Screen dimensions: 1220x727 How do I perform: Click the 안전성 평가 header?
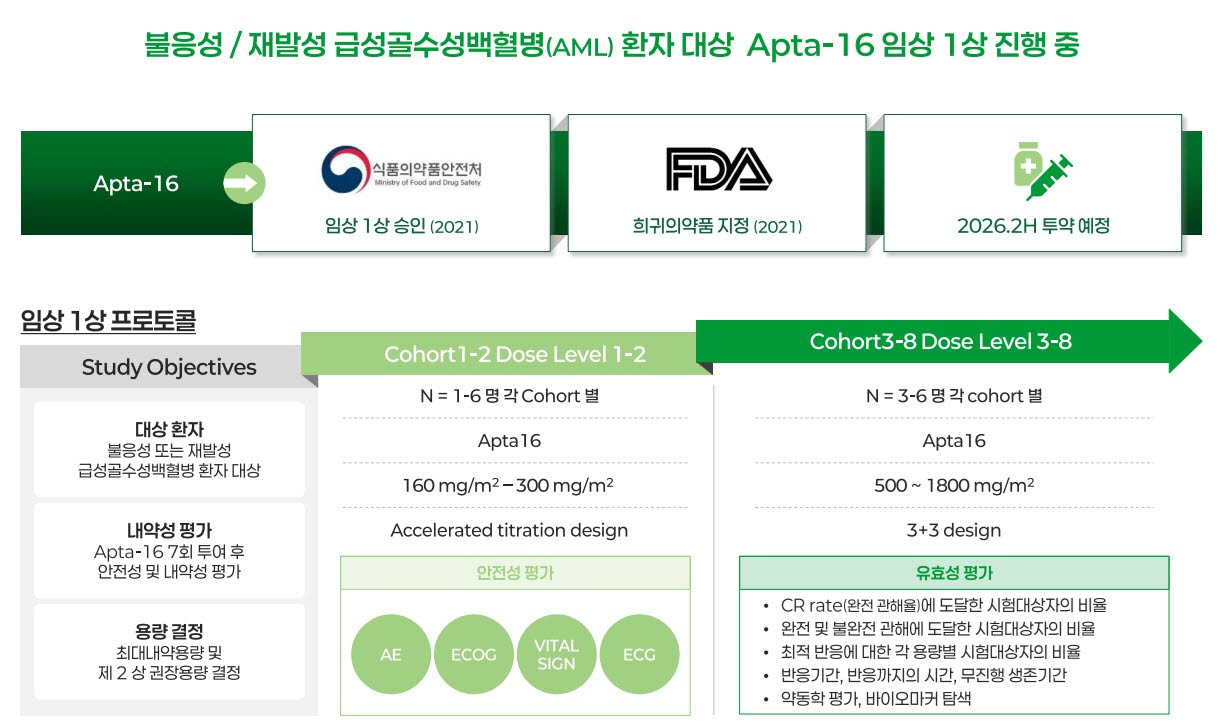tap(515, 573)
